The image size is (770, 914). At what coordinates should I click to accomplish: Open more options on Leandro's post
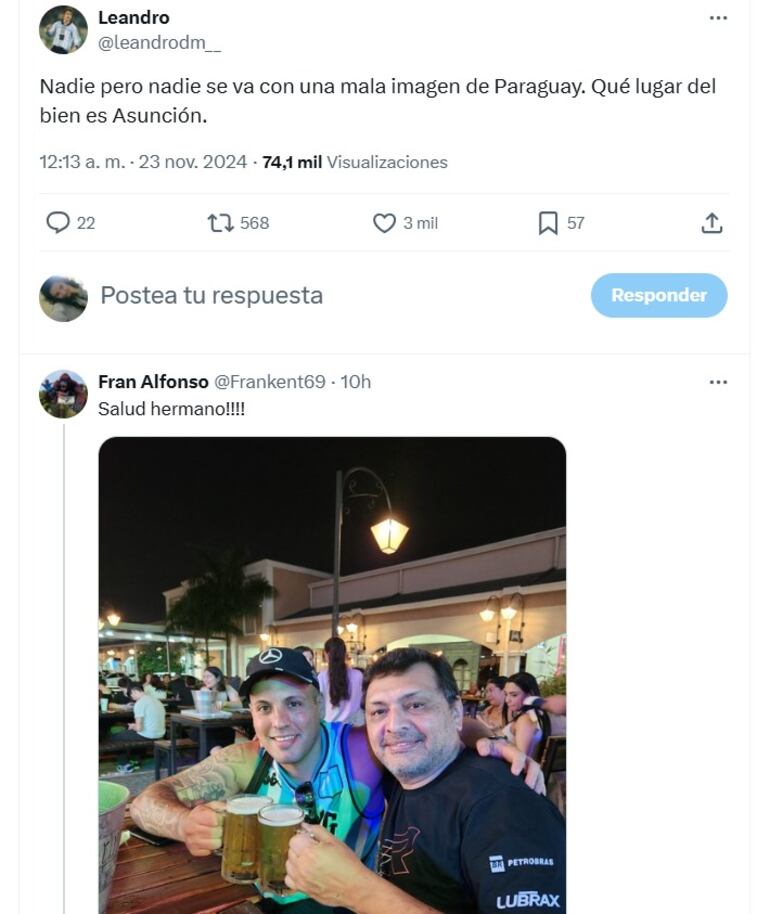tap(718, 18)
